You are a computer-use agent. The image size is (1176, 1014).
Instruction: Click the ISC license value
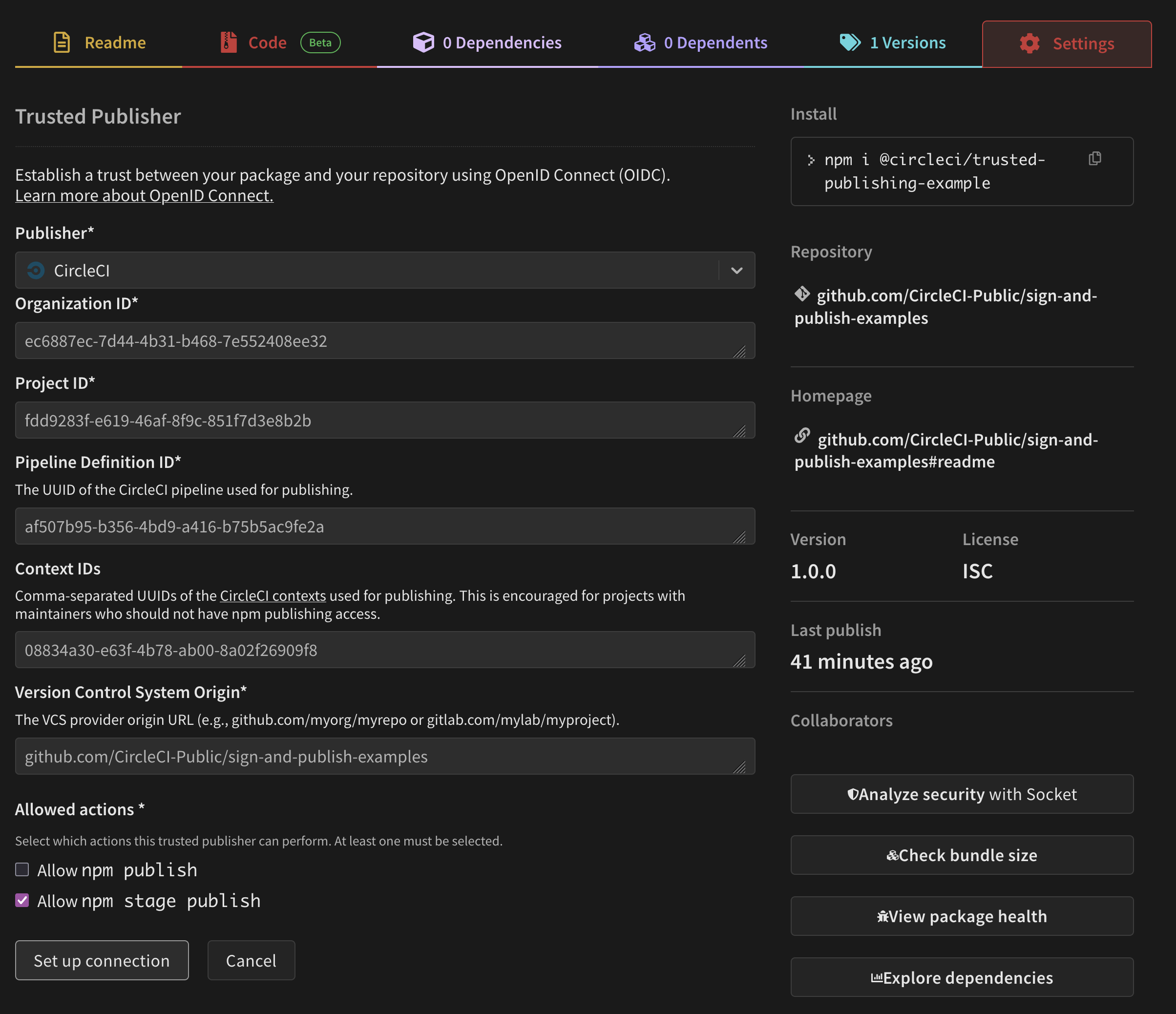point(977,571)
